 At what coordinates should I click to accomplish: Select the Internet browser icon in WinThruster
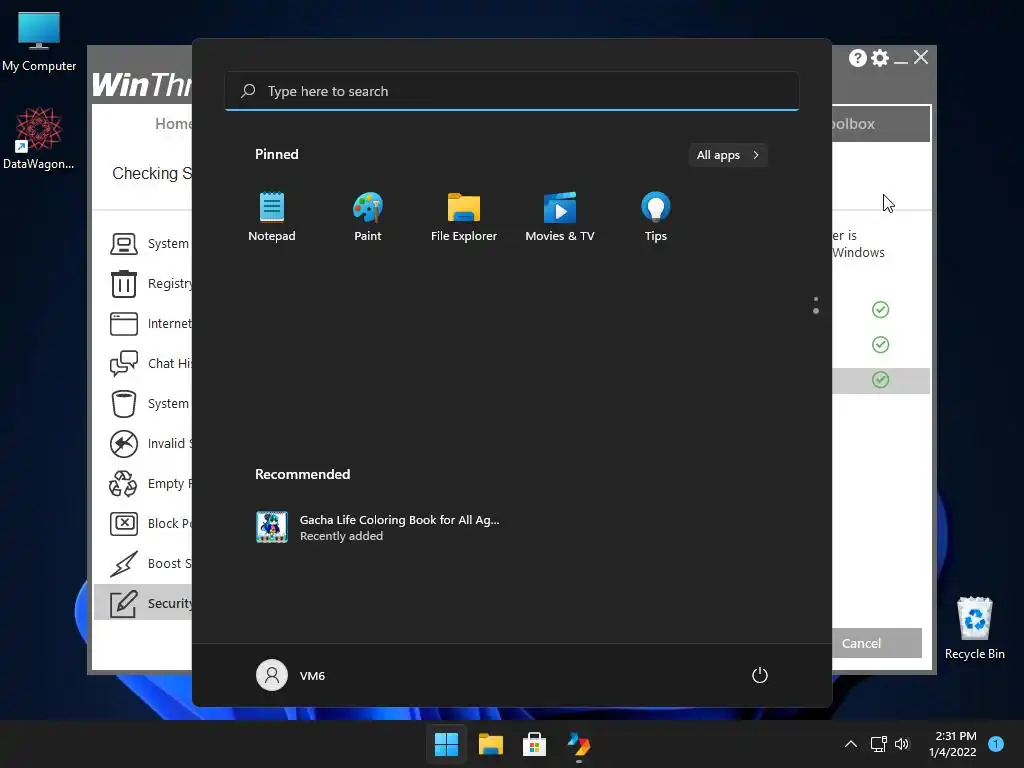pyautogui.click(x=123, y=324)
